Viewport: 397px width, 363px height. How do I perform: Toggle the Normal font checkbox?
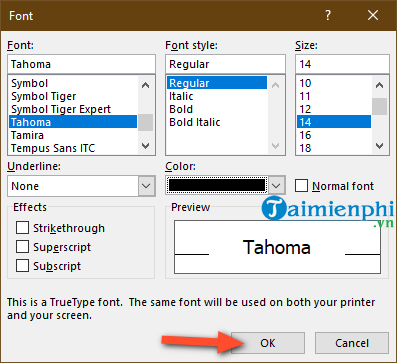301,186
